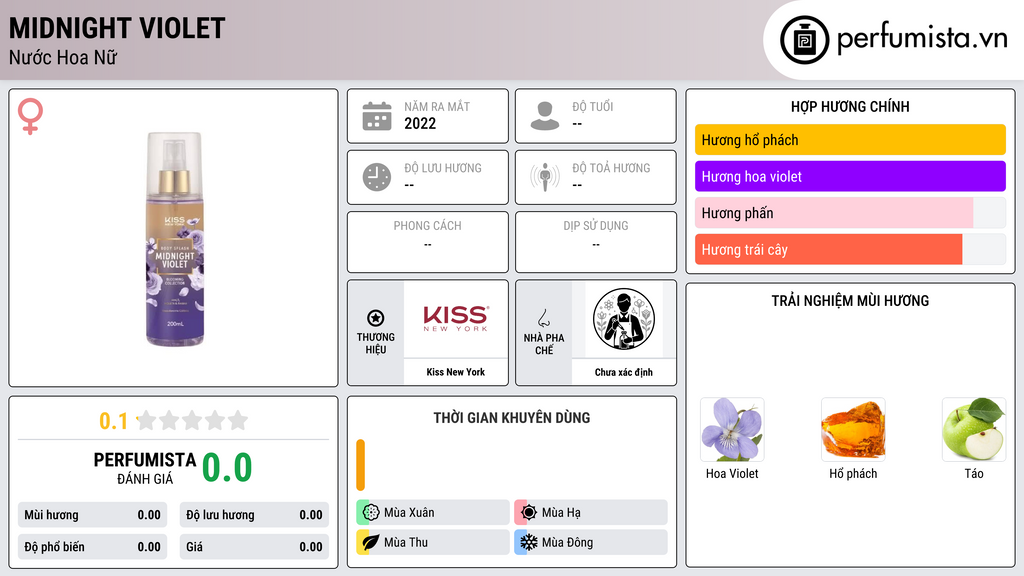Click the Phong Cách style box

(x=428, y=242)
